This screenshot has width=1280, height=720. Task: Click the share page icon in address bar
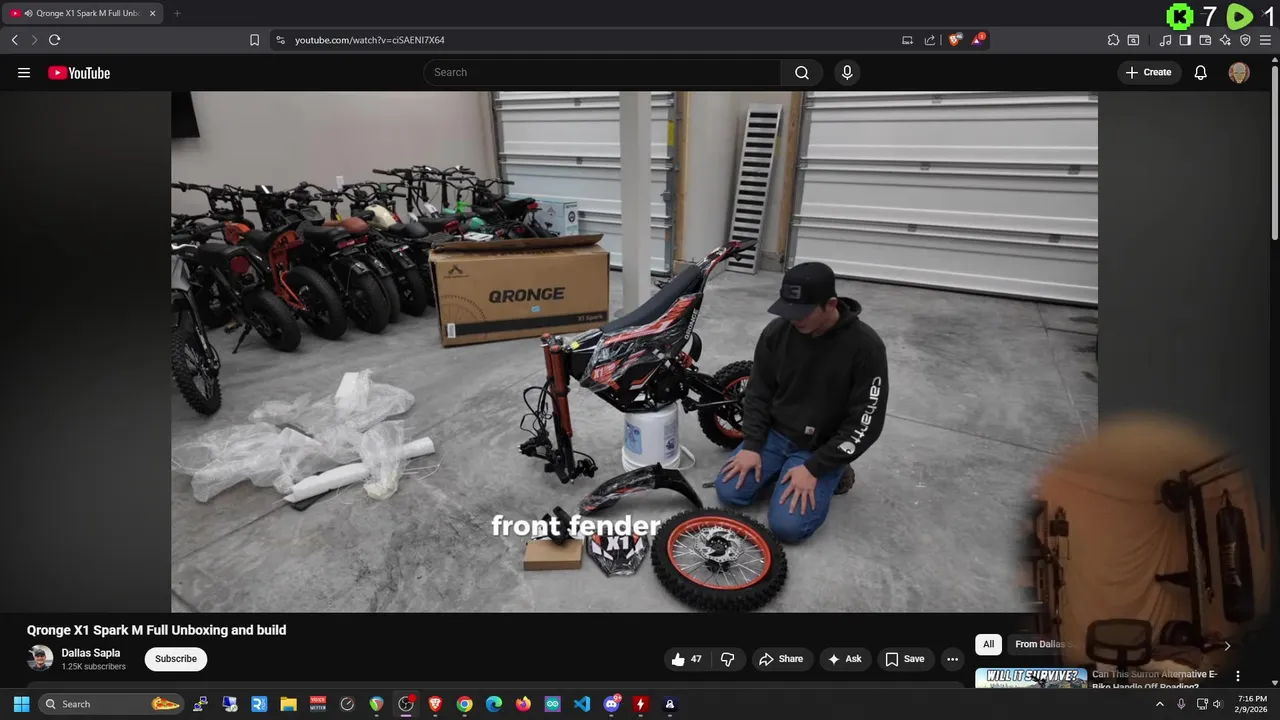(930, 40)
